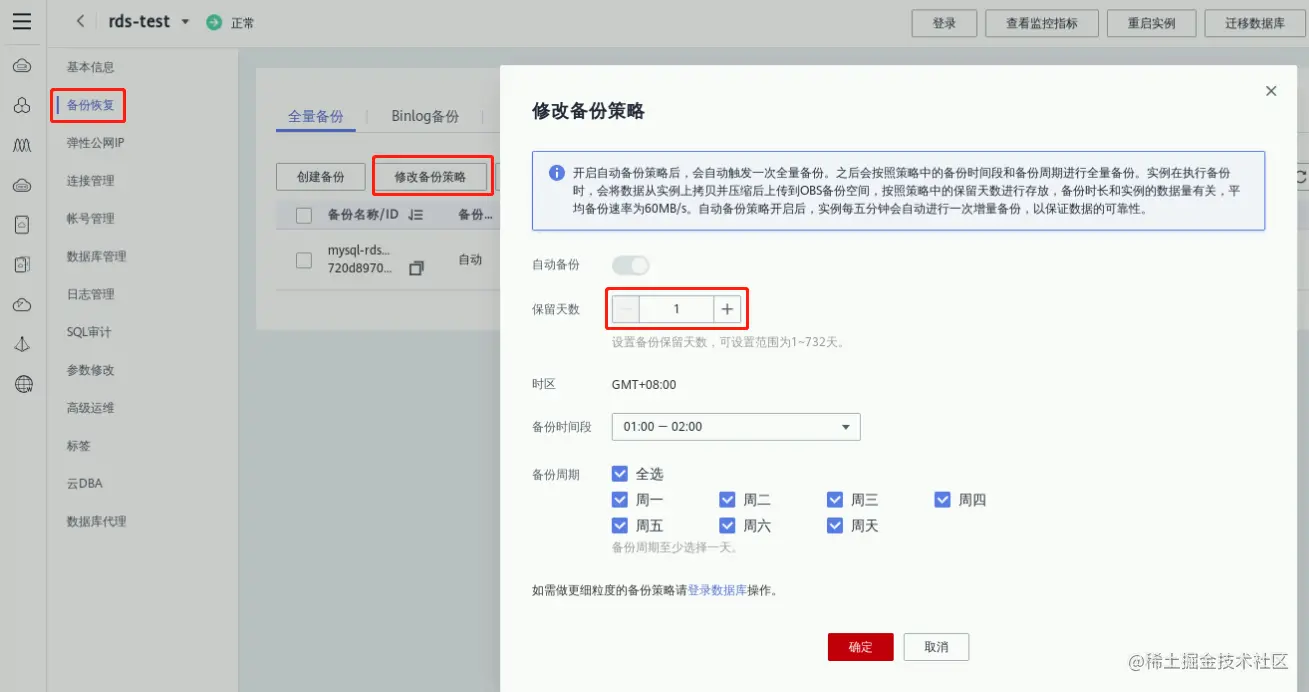1309x692 pixels.
Task: Check the mysql-rds backup row checkbox
Action: (x=304, y=260)
